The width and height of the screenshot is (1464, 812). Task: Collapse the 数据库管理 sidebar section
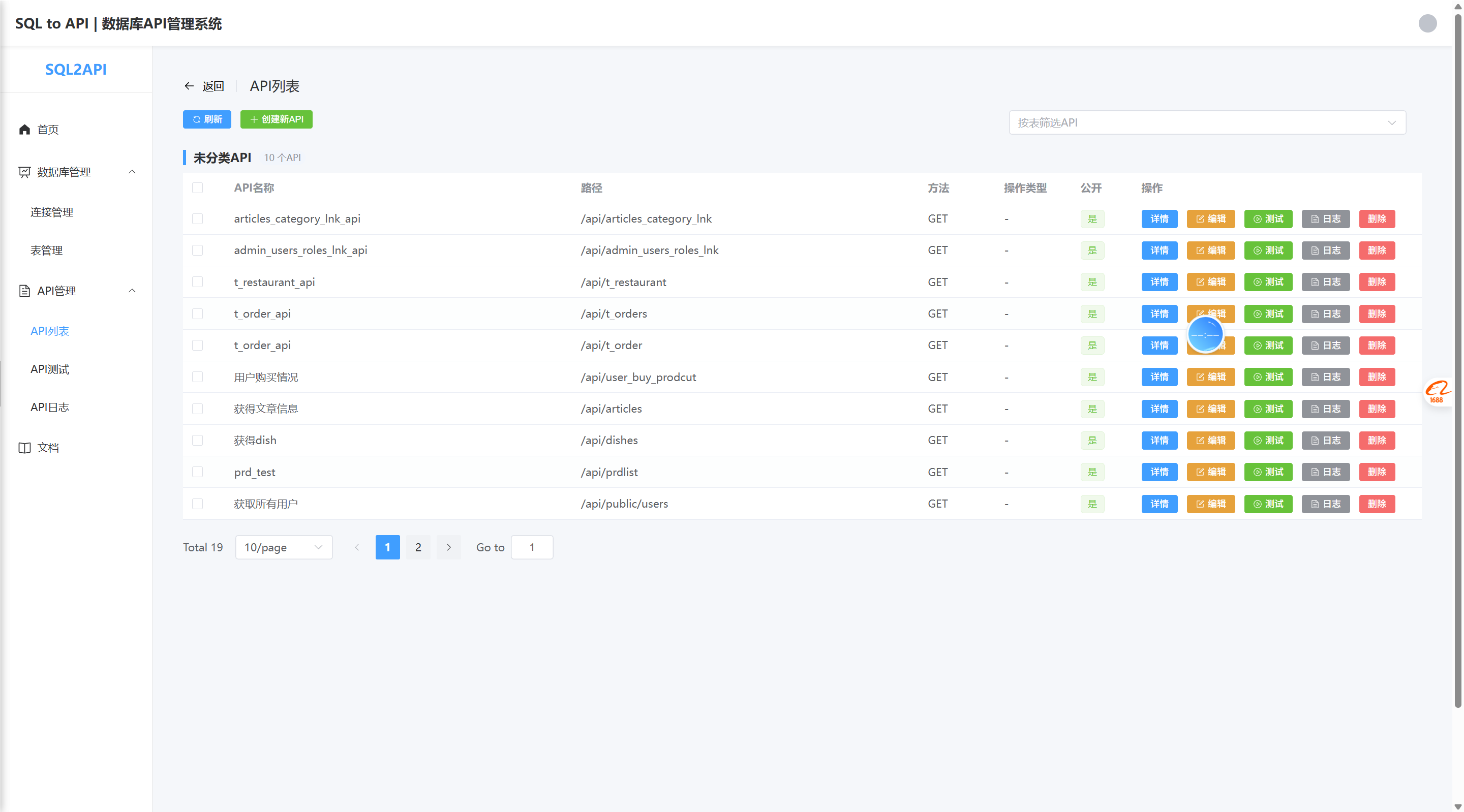[132, 172]
